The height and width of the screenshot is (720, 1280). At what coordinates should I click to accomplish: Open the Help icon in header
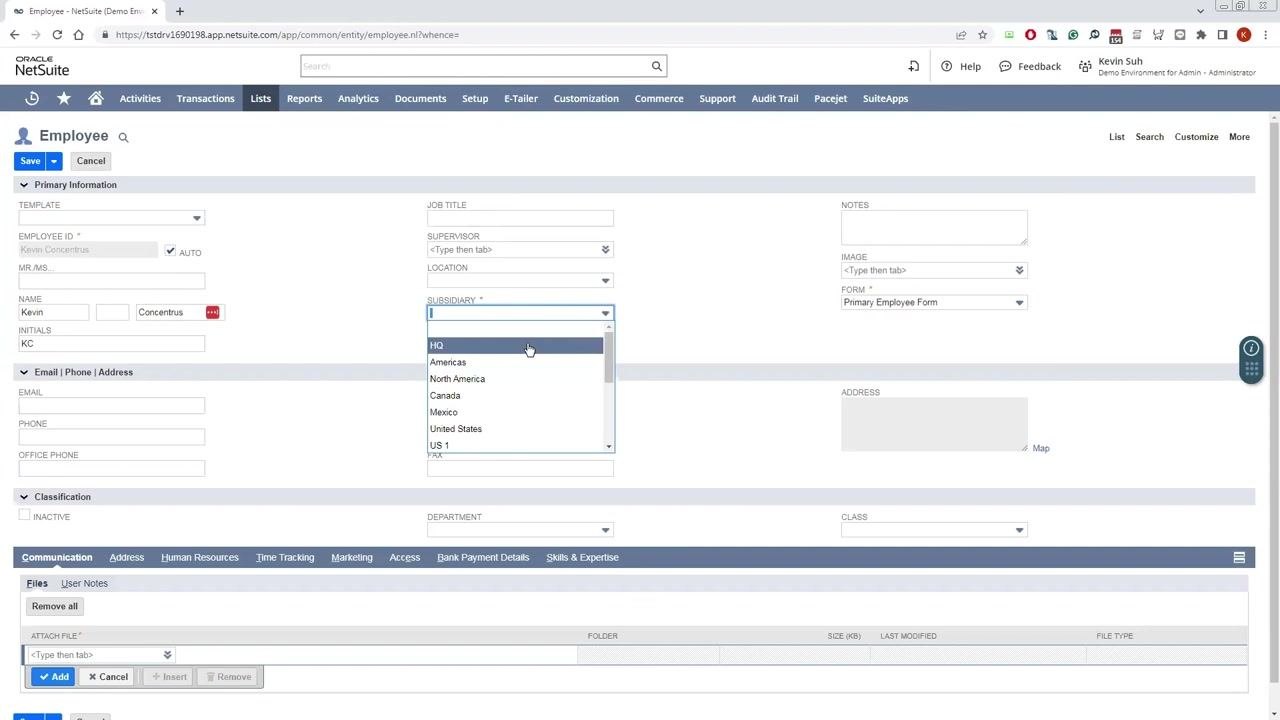[x=947, y=66]
